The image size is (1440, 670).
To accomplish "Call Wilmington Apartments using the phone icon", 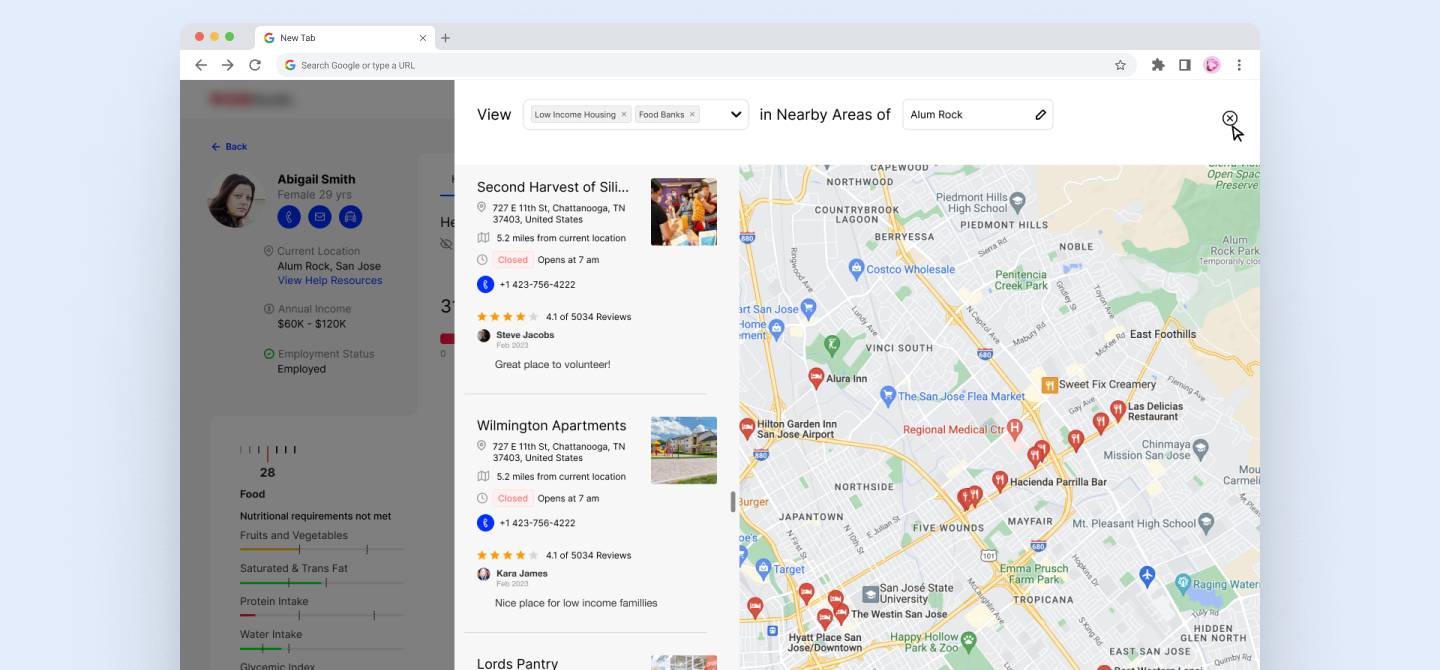I will (x=485, y=522).
